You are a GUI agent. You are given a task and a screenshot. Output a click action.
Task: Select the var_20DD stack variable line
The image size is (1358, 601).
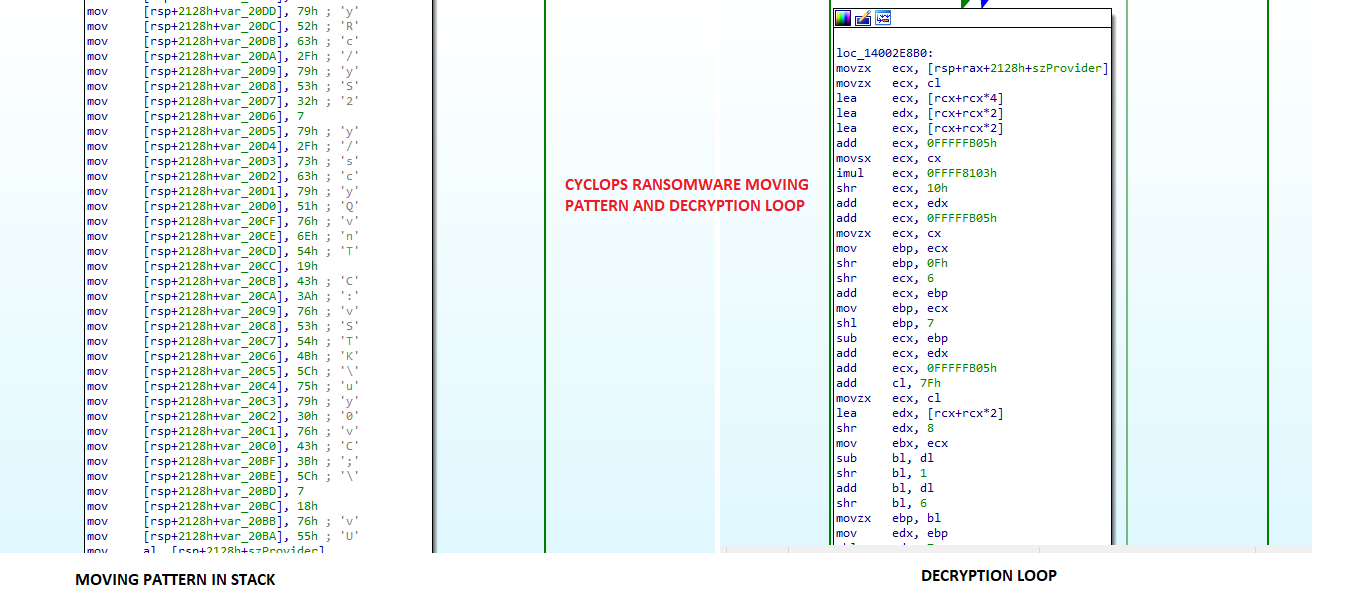pyautogui.click(x=223, y=11)
